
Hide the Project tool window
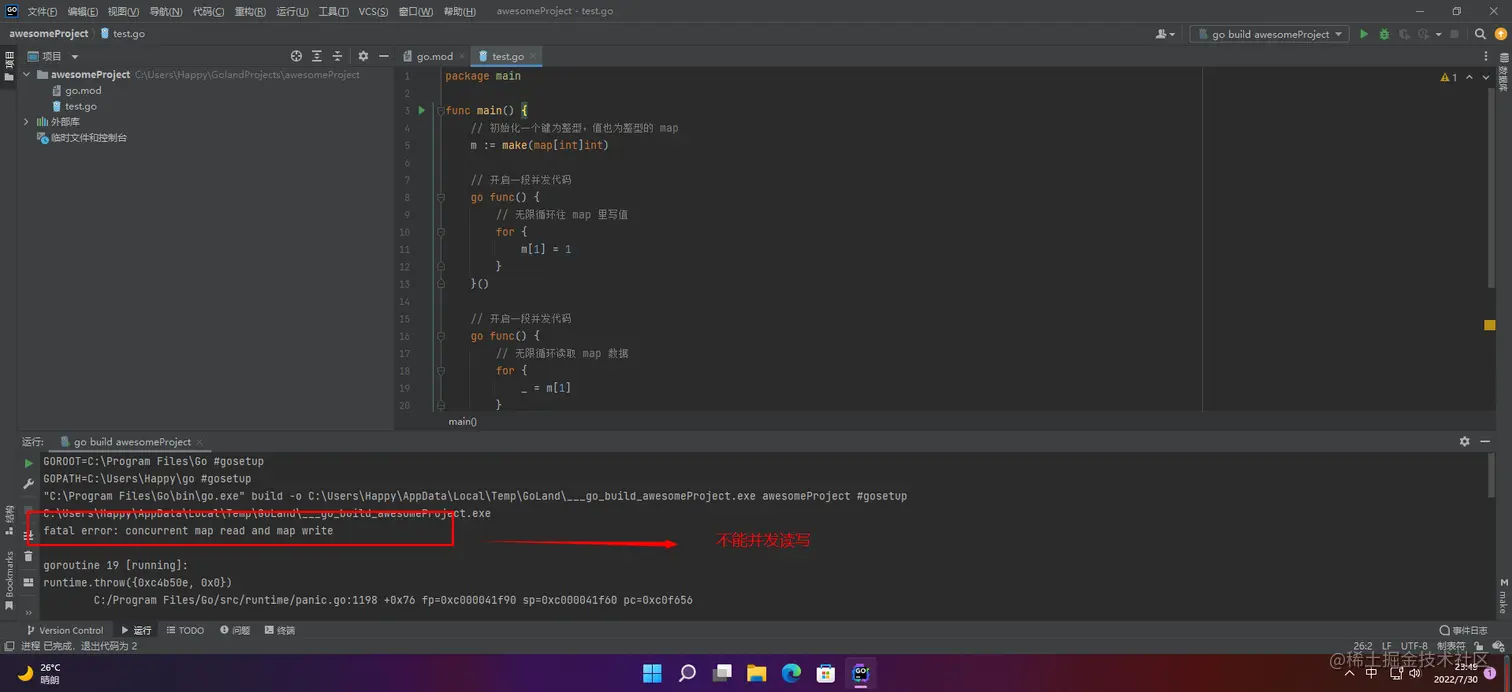382,56
